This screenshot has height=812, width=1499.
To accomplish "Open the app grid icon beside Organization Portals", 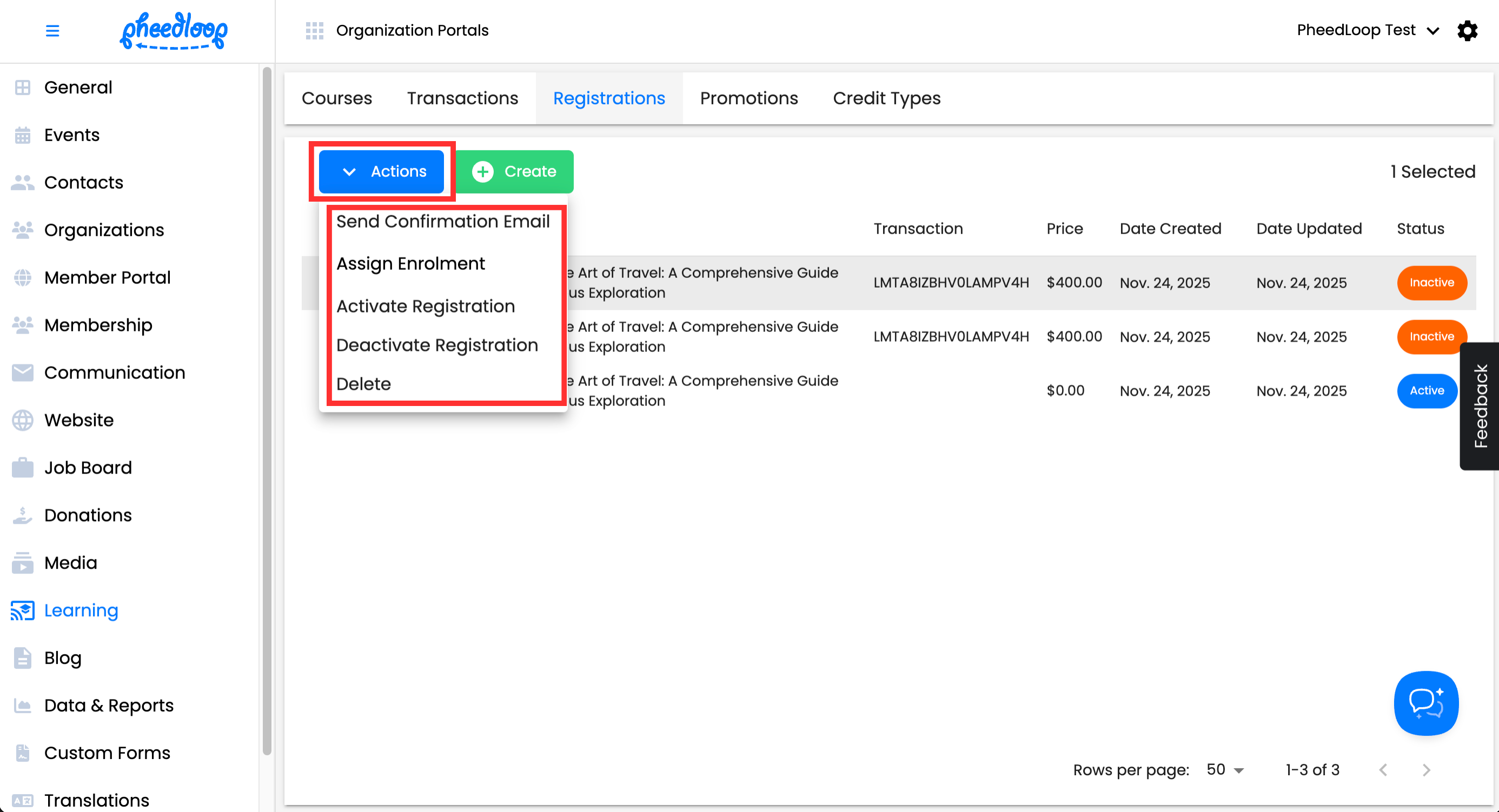I will pyautogui.click(x=314, y=30).
